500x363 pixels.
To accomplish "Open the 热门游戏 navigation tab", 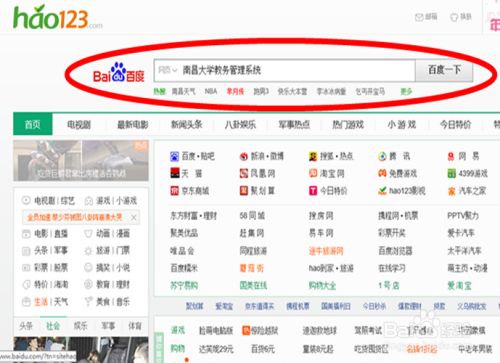I will tap(348, 125).
